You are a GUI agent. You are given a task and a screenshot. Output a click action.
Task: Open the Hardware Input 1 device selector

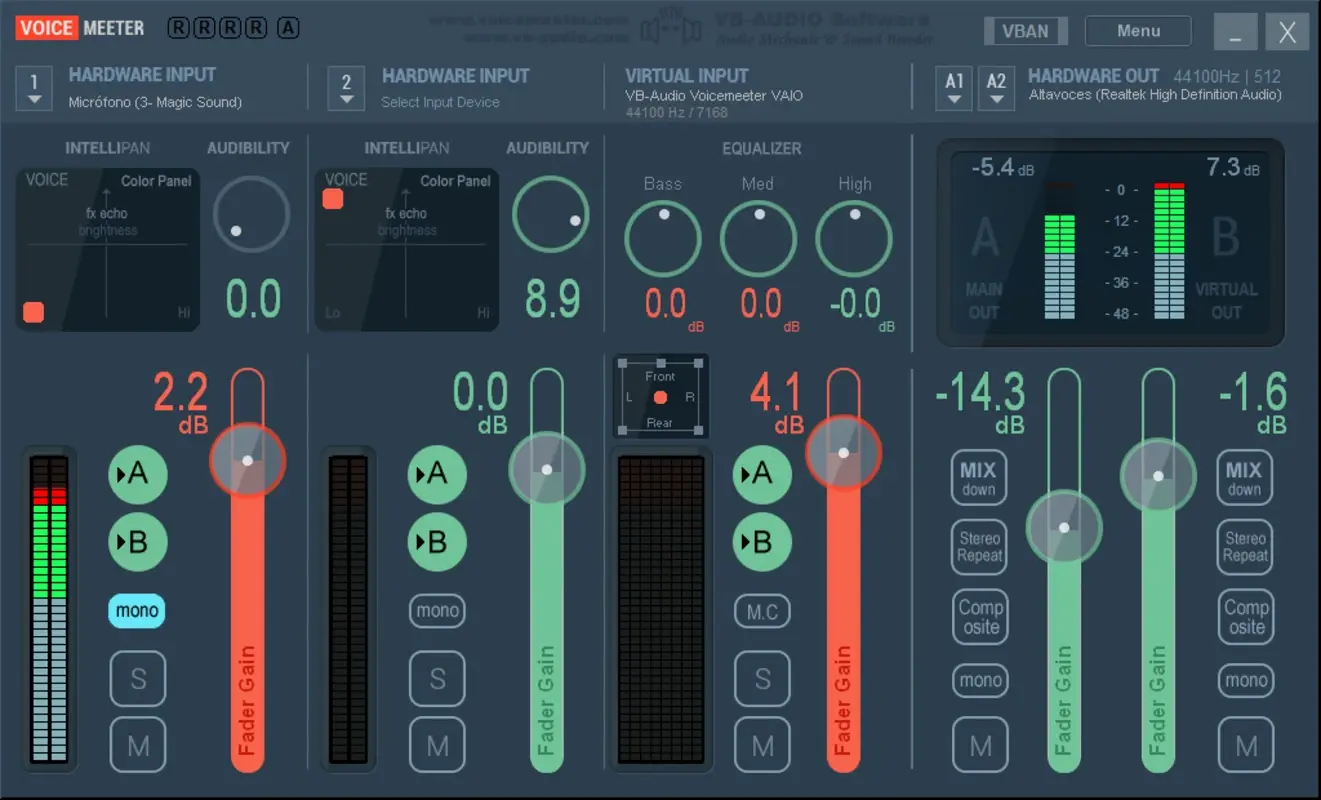[33, 88]
